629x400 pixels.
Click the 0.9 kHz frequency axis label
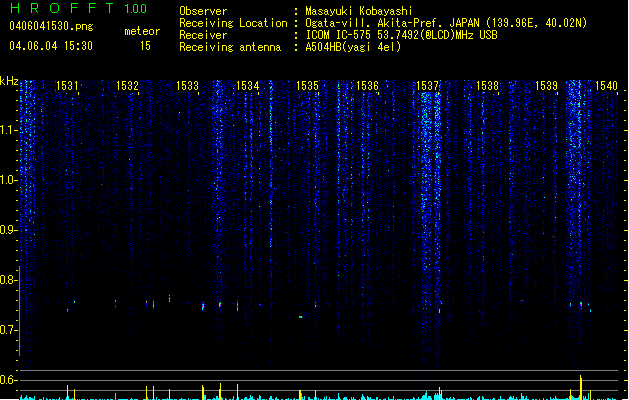point(9,230)
